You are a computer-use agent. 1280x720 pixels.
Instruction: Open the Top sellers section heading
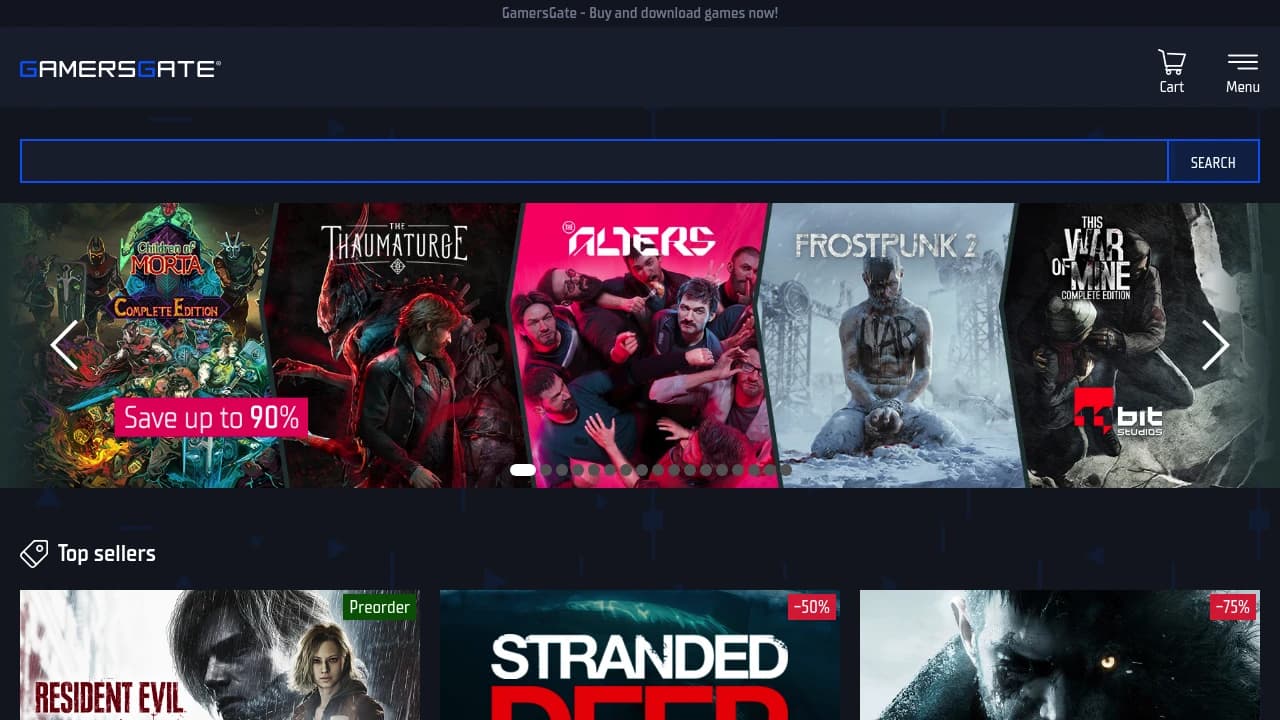(106, 553)
